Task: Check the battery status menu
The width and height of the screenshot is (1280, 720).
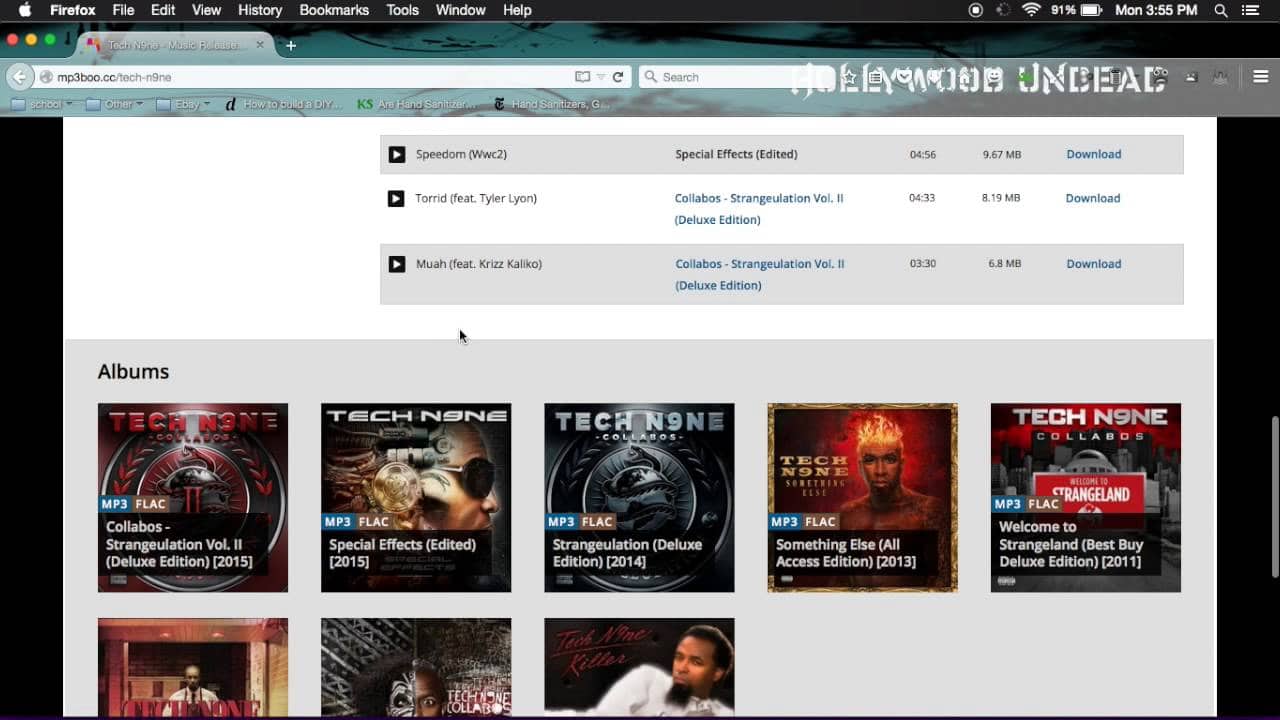Action: (x=1077, y=10)
